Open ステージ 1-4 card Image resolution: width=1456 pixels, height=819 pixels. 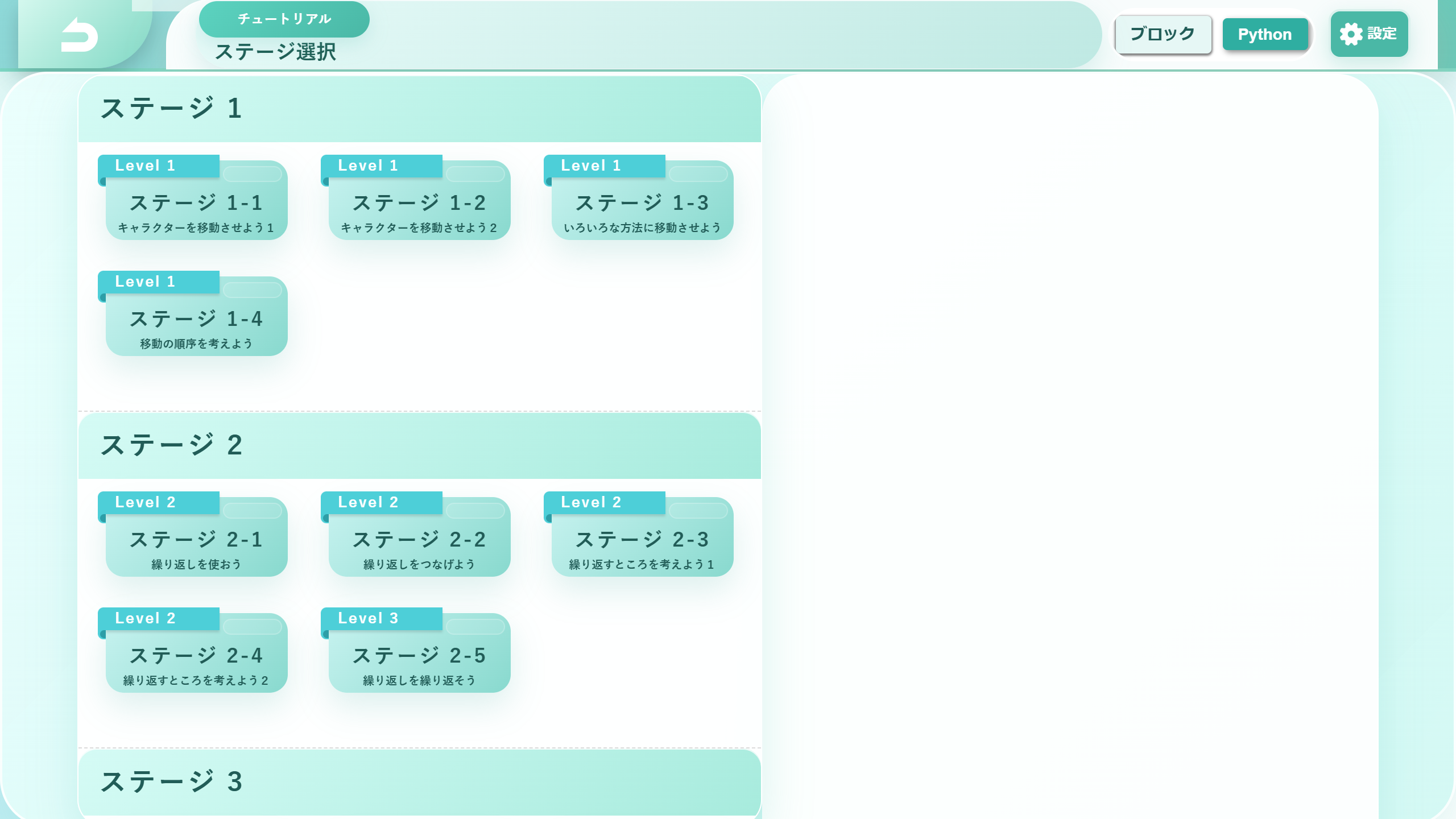[196, 316]
